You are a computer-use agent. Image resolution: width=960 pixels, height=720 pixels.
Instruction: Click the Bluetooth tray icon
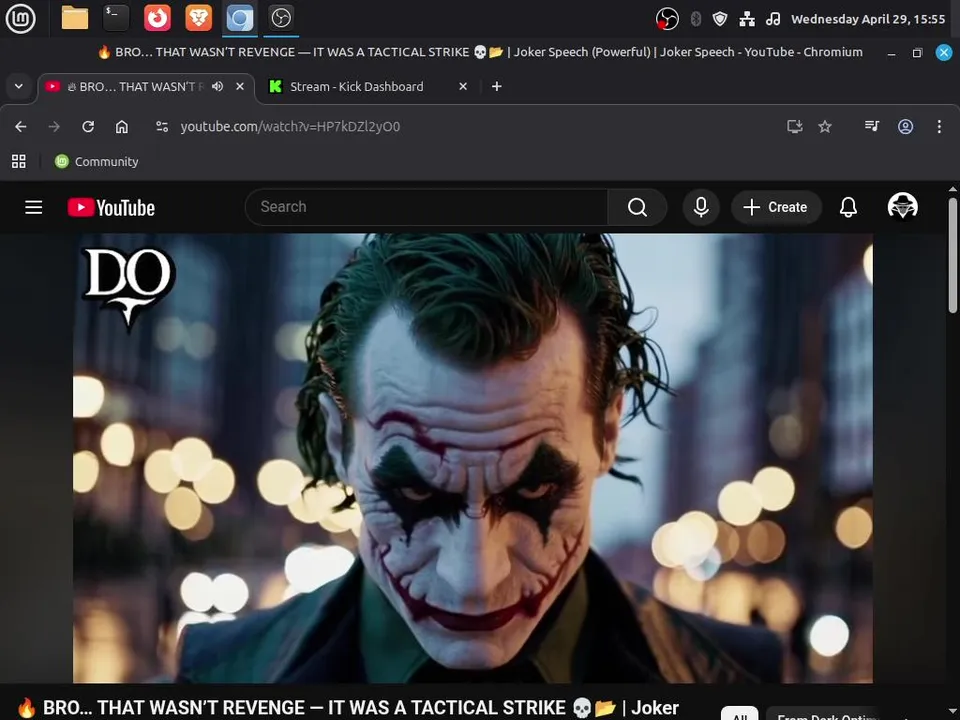(696, 19)
